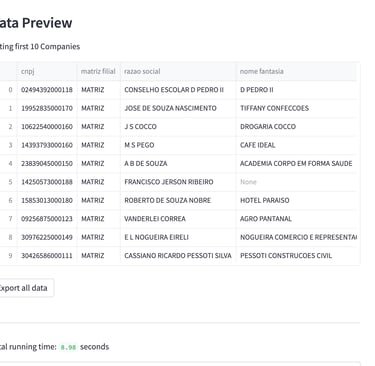Screen dimensions: 375x366
Task: Select the CAFE IDEAL cell
Action: pyautogui.click(x=296, y=145)
